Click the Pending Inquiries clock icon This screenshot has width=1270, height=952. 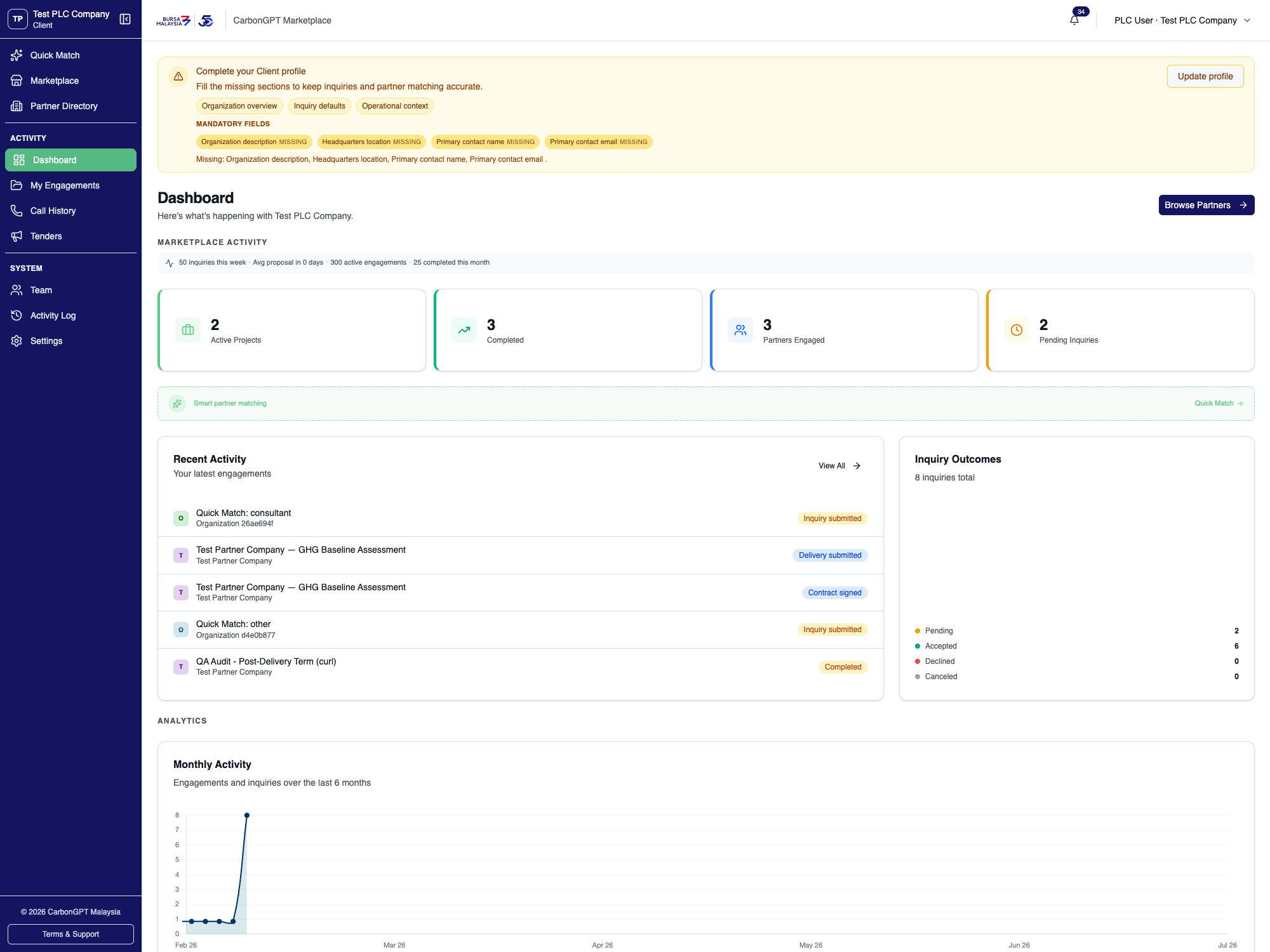pyautogui.click(x=1017, y=330)
